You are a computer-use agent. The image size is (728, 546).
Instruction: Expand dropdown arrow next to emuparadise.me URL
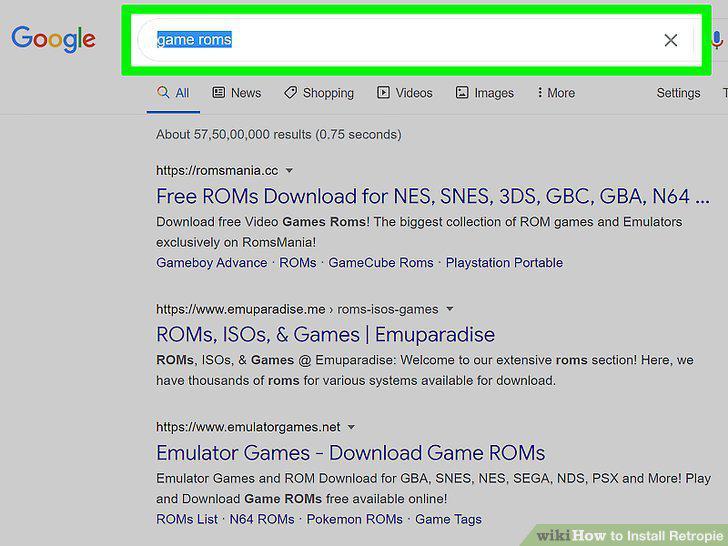[449, 309]
